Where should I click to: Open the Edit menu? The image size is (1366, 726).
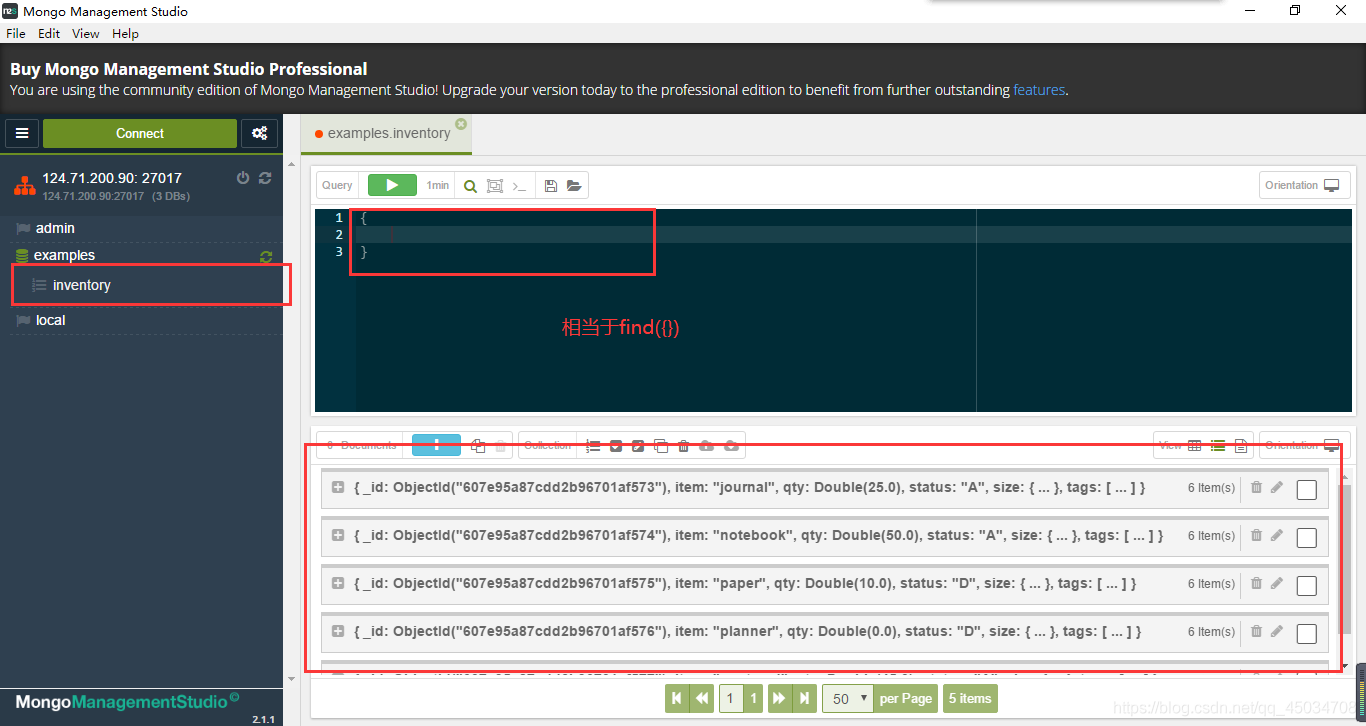49,33
